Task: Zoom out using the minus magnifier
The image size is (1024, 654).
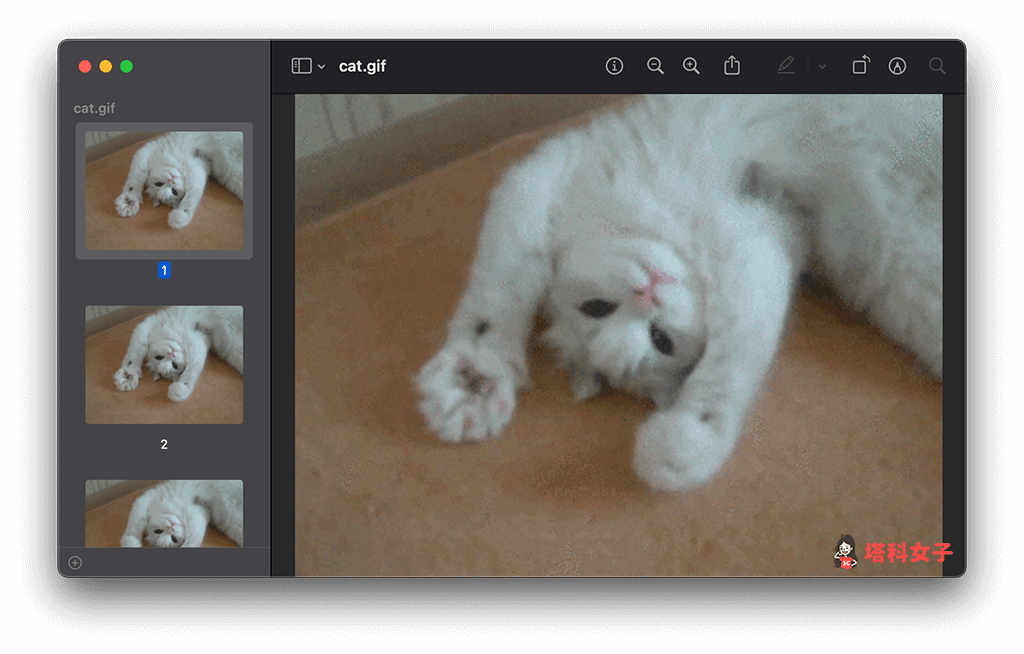Action: pos(655,66)
